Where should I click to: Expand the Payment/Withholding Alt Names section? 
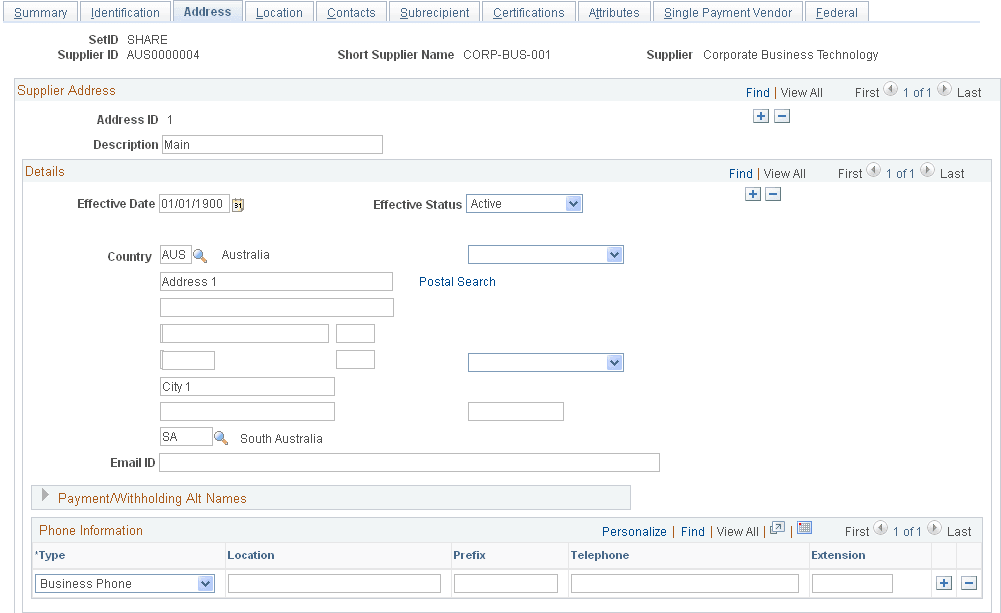click(x=44, y=496)
